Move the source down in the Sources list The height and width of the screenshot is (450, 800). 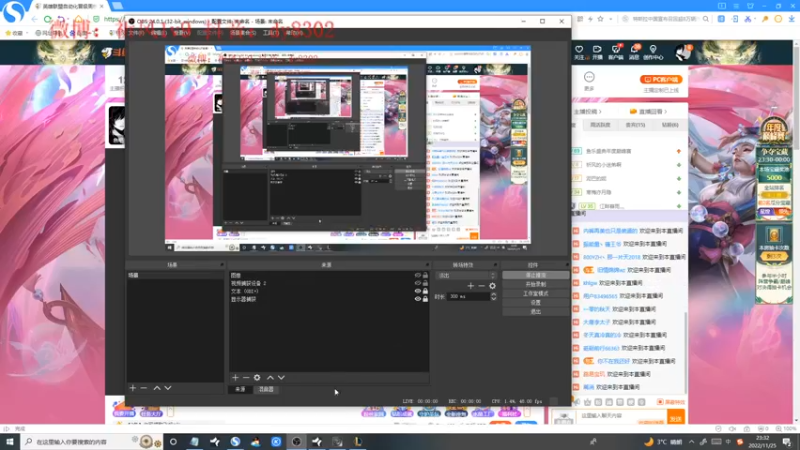tap(281, 378)
